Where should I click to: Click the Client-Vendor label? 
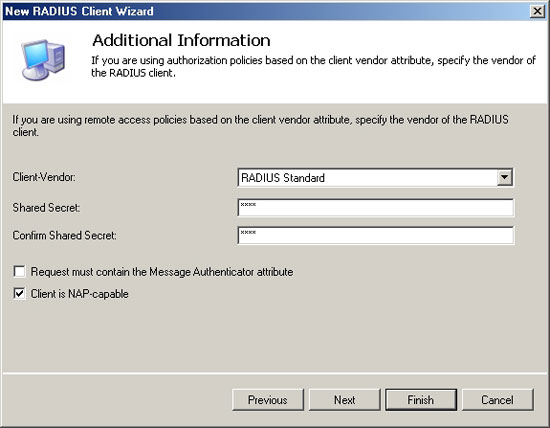(44, 177)
